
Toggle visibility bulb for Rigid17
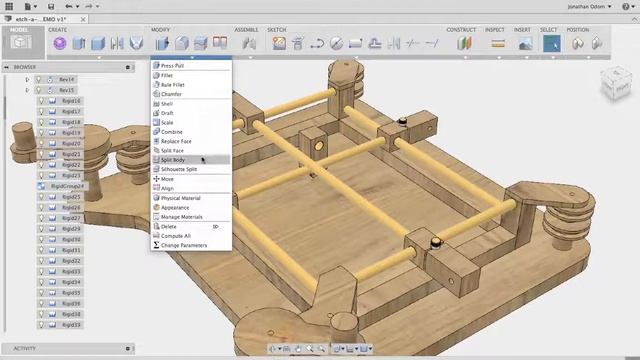41,111
